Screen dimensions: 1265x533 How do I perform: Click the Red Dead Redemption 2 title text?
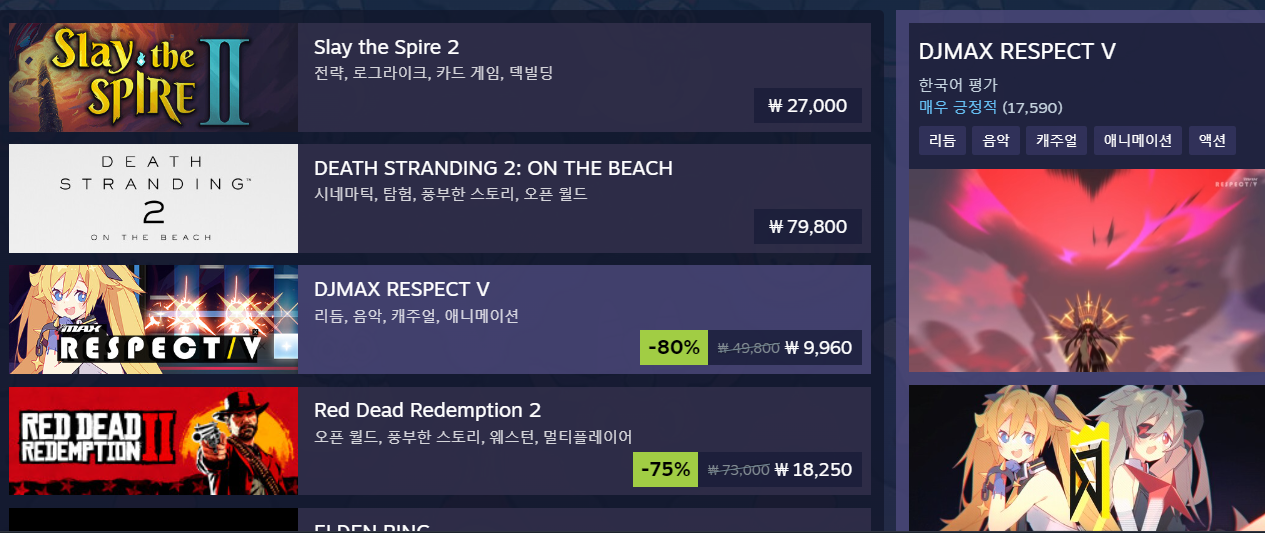427,410
